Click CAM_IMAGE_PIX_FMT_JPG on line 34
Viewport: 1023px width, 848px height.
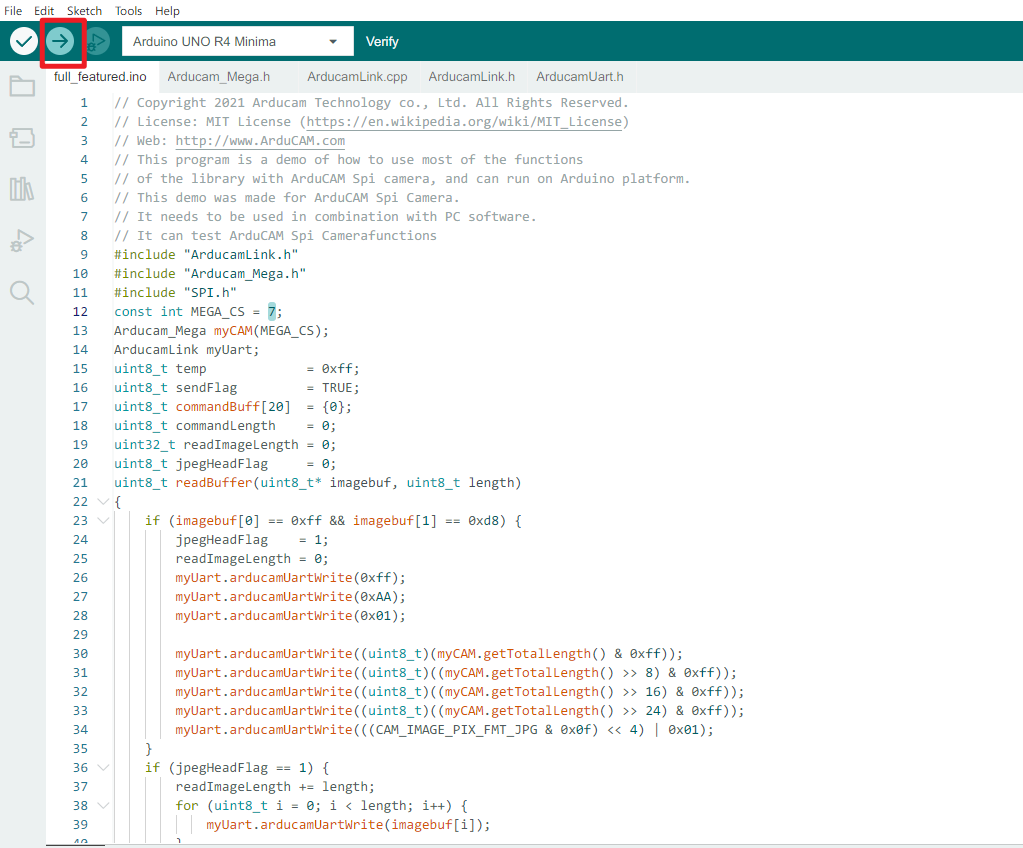(457, 730)
